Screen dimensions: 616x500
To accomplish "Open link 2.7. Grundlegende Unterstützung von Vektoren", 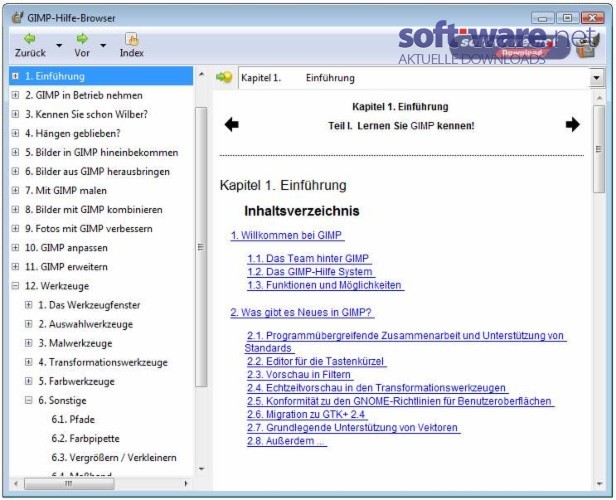I will tap(353, 428).
